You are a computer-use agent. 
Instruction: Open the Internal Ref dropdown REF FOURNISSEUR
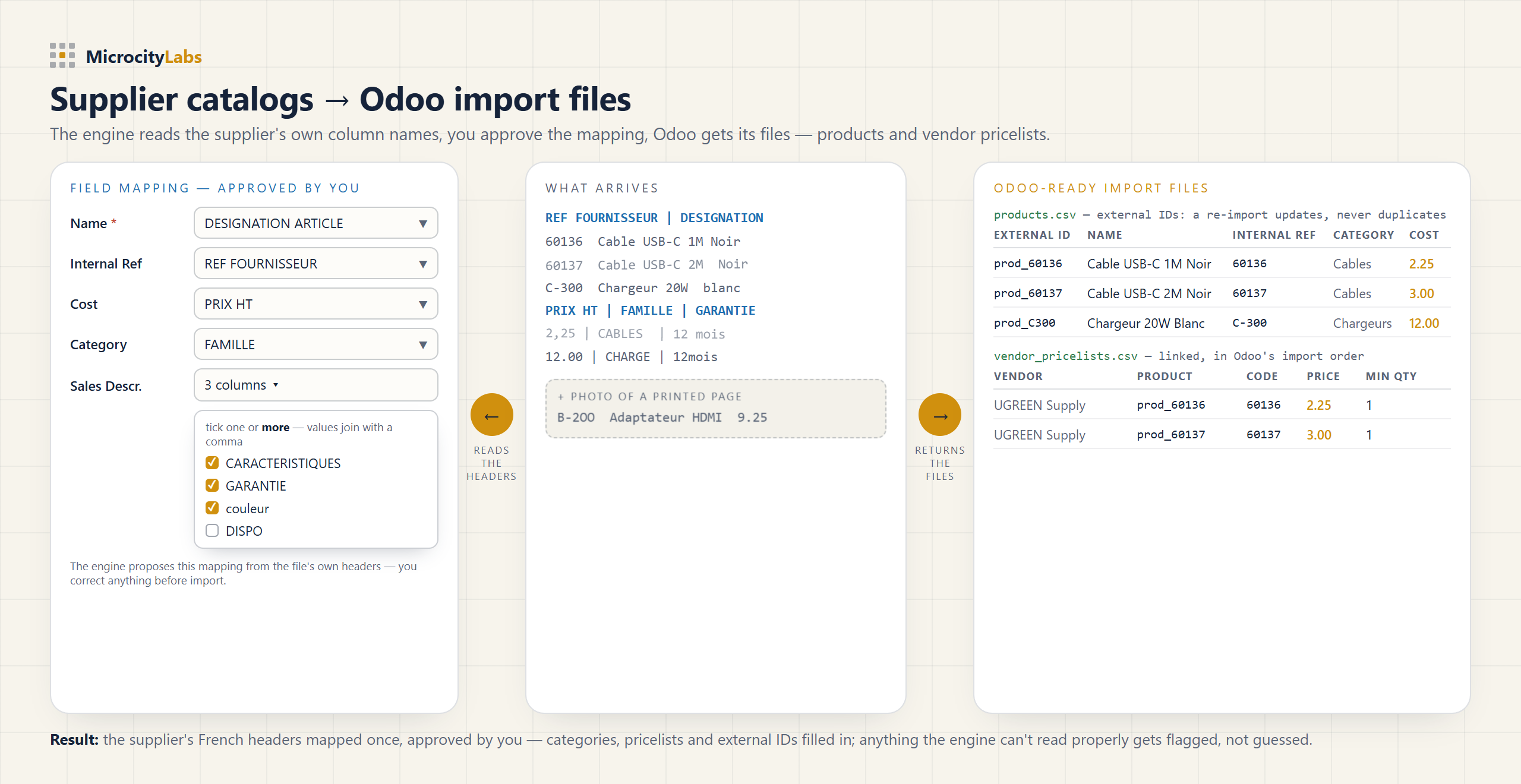pyautogui.click(x=315, y=264)
